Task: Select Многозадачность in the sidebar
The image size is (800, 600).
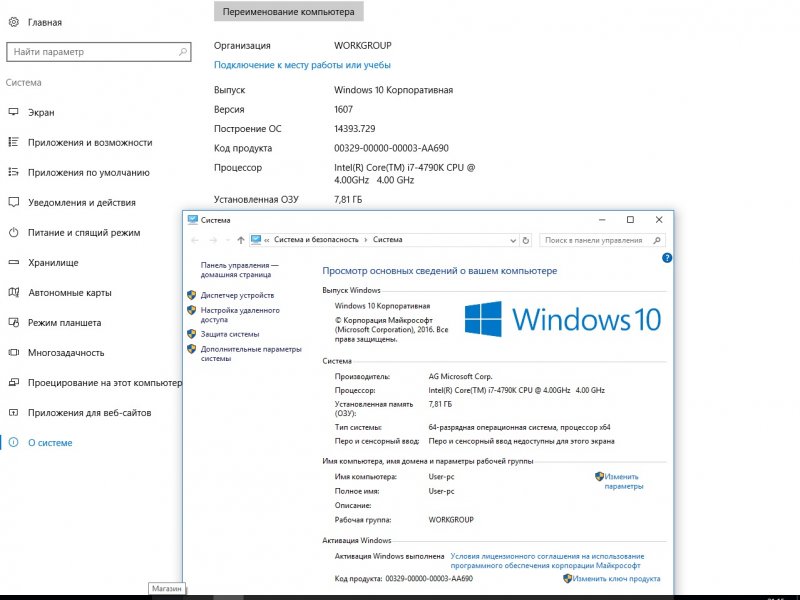Action: 66,353
